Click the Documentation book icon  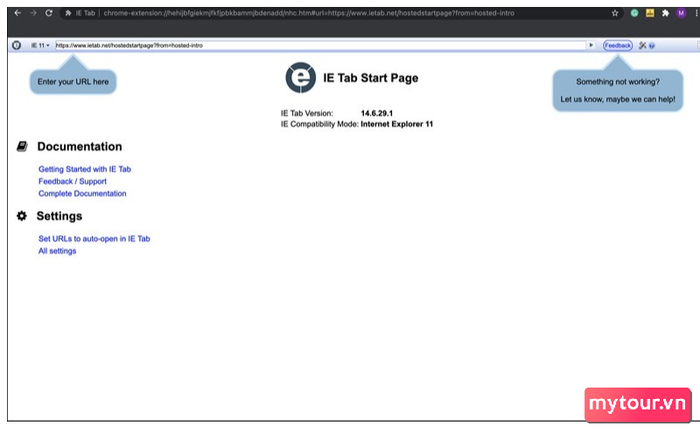pos(22,146)
